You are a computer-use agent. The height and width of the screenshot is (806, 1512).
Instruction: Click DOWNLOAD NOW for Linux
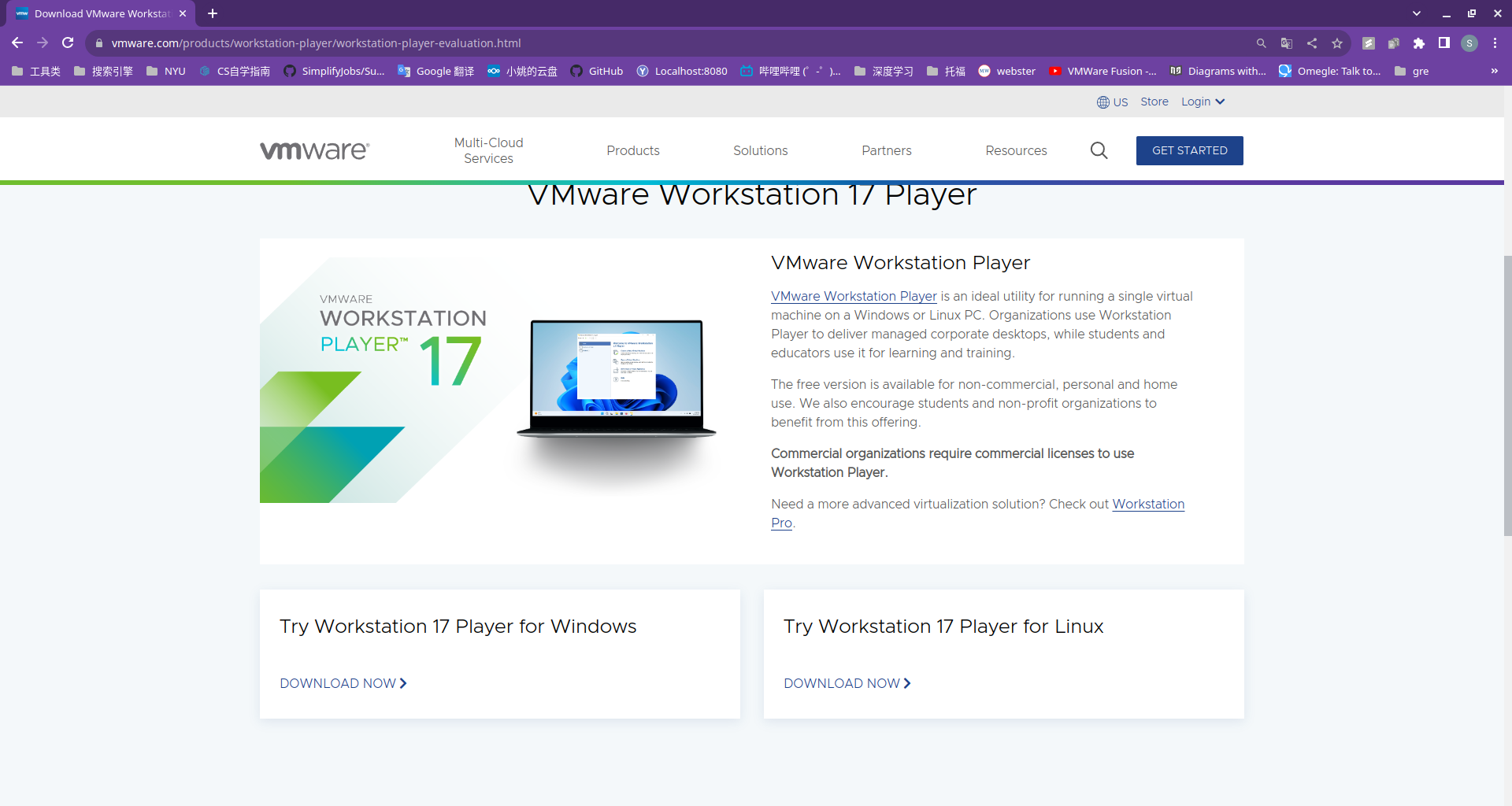click(x=847, y=683)
